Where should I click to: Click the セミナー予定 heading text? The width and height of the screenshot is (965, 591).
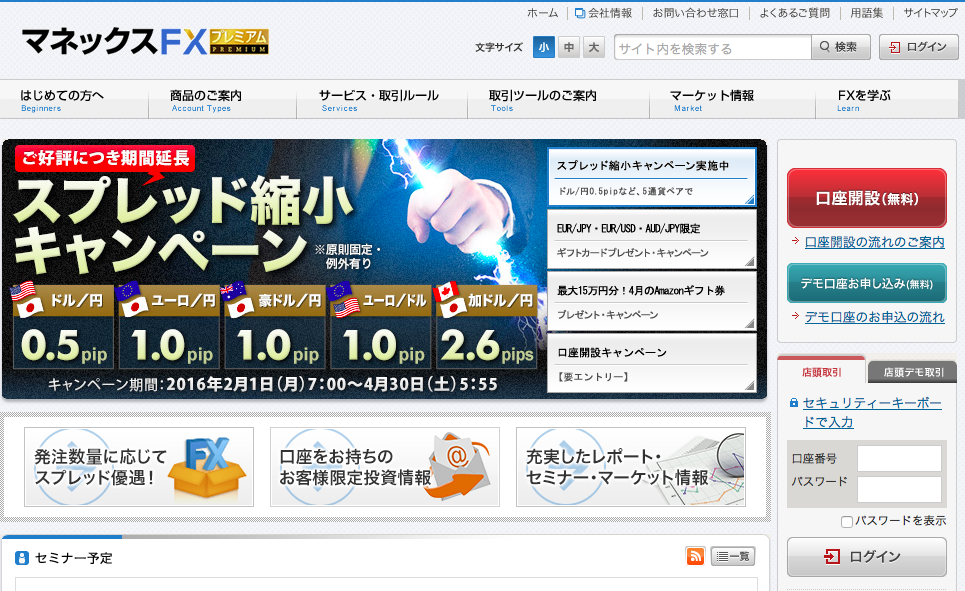click(73, 558)
